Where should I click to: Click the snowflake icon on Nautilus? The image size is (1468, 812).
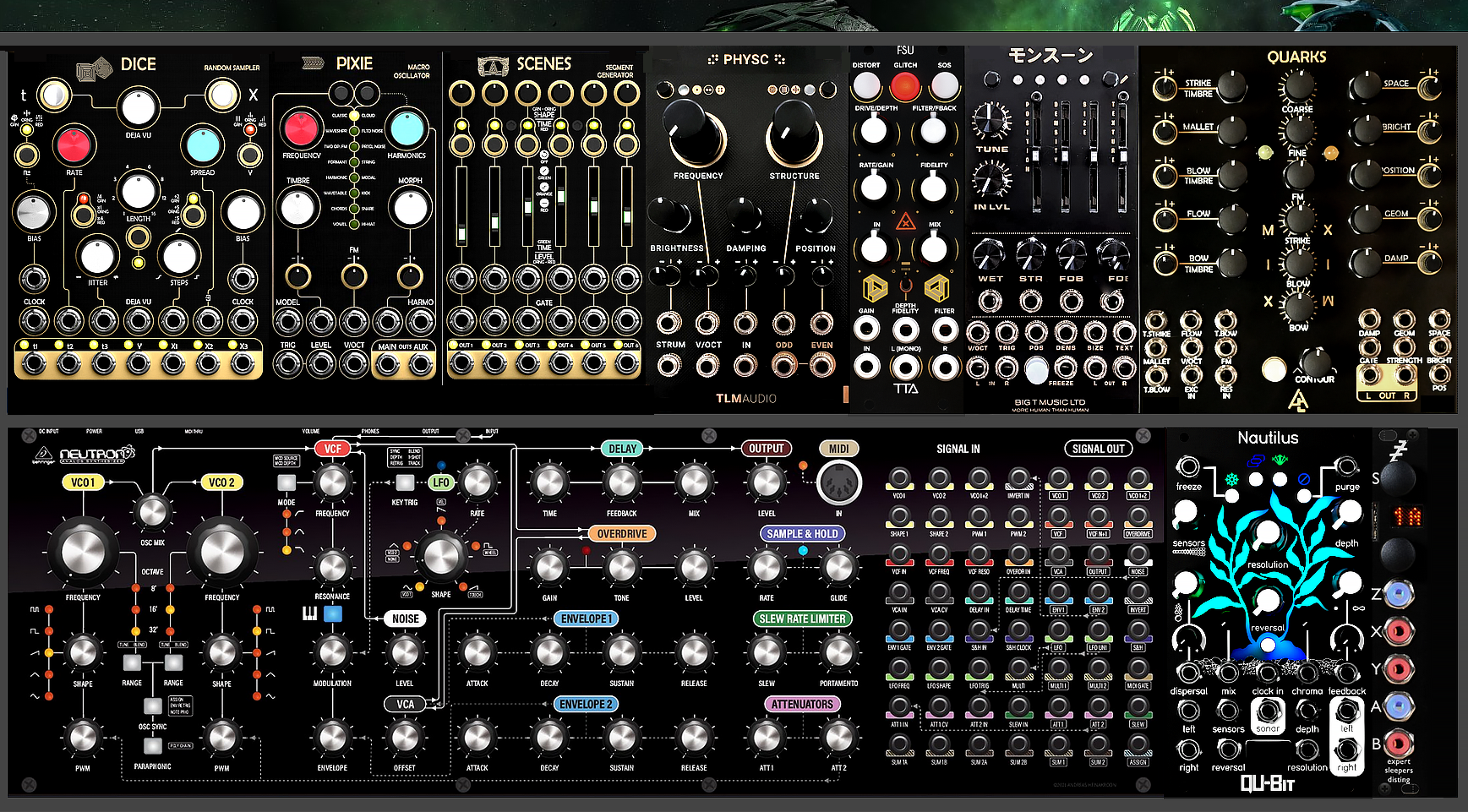[x=1232, y=480]
